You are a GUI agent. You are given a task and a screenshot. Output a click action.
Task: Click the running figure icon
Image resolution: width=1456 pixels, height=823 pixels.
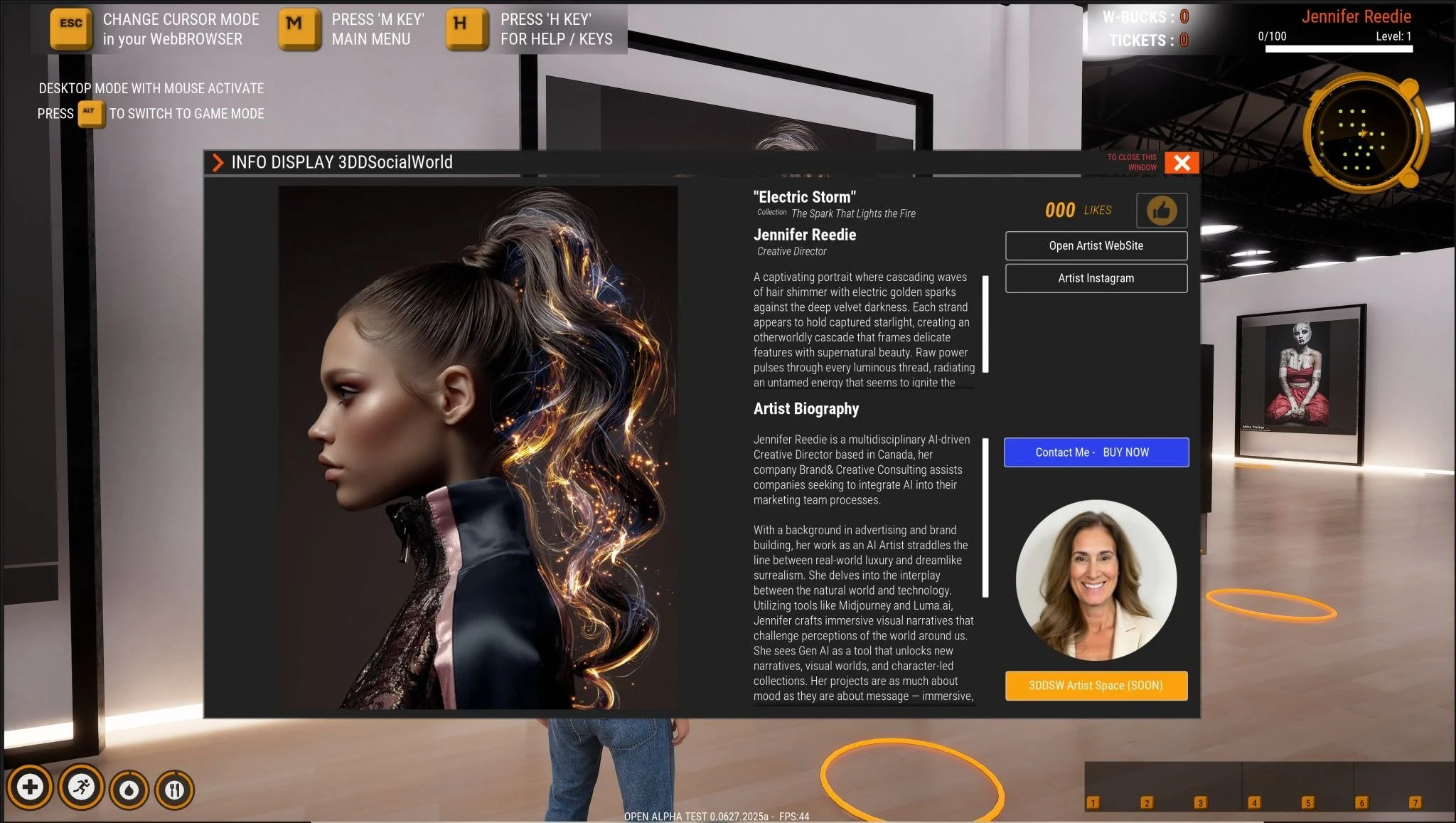click(81, 787)
